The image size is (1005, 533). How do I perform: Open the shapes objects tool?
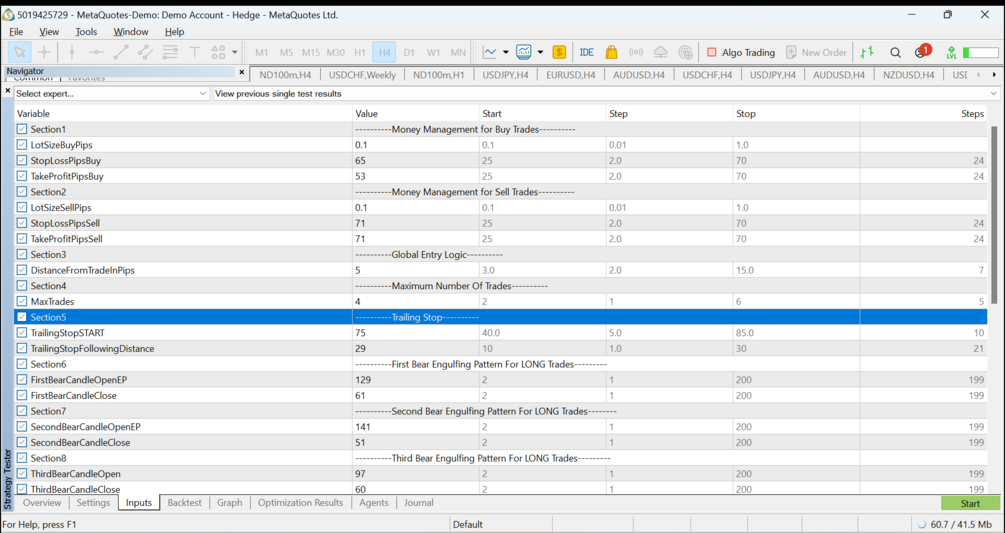[219, 53]
